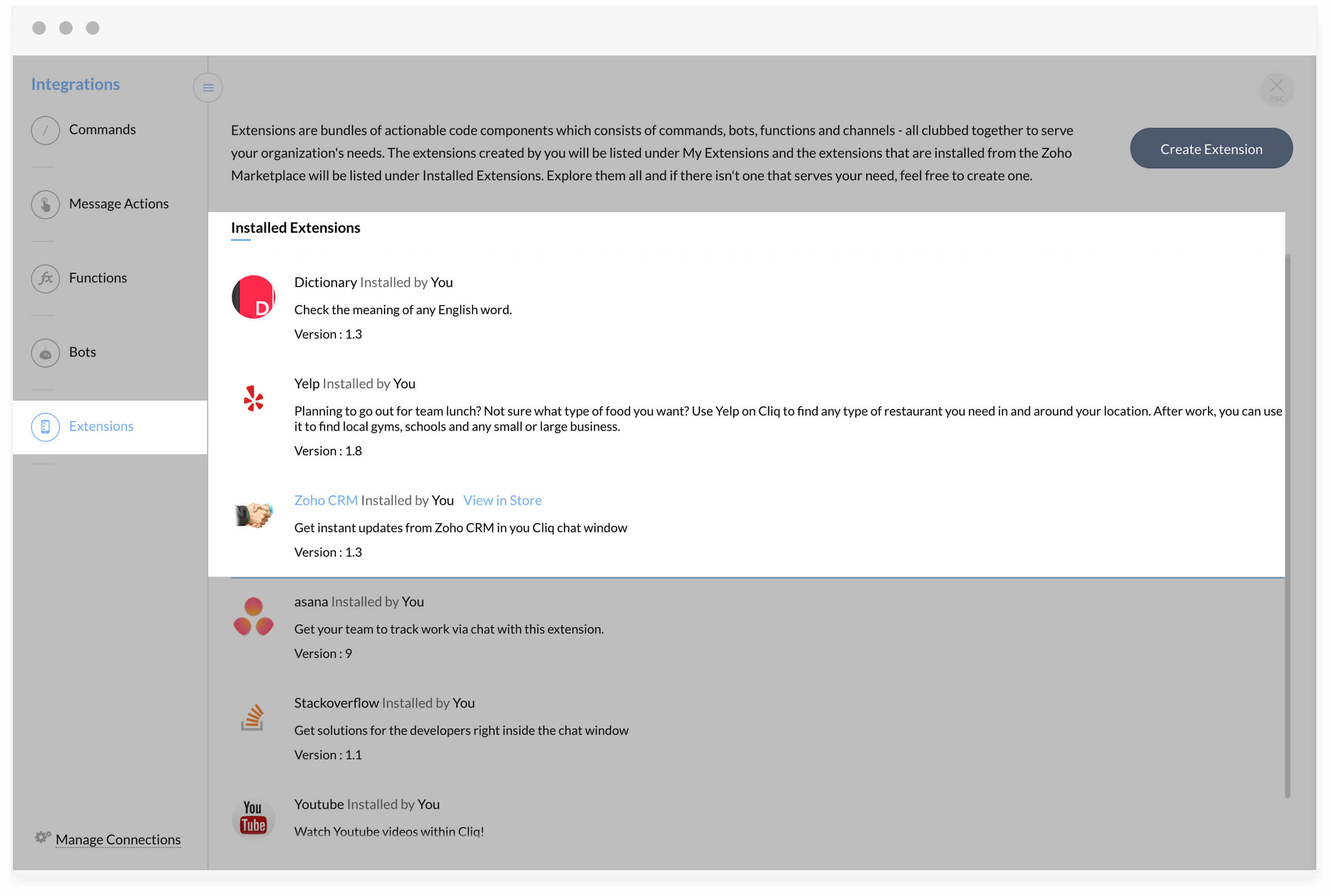Click the extensions list vertical scrollbar

click(x=1287, y=526)
